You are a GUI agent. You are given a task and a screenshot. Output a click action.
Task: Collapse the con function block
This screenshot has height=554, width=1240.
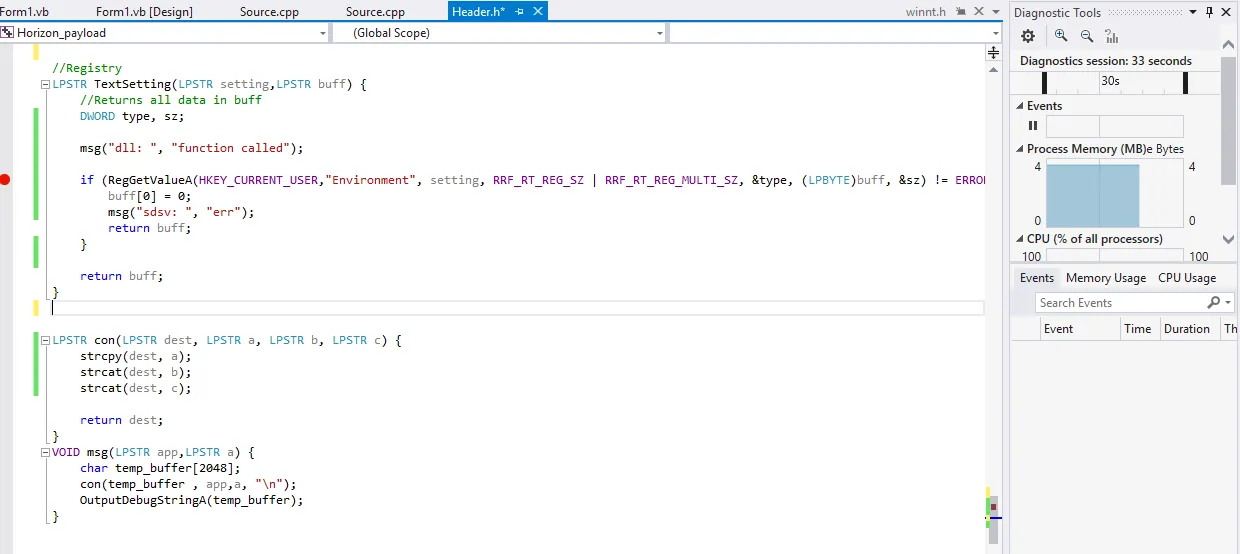pyautogui.click(x=44, y=341)
